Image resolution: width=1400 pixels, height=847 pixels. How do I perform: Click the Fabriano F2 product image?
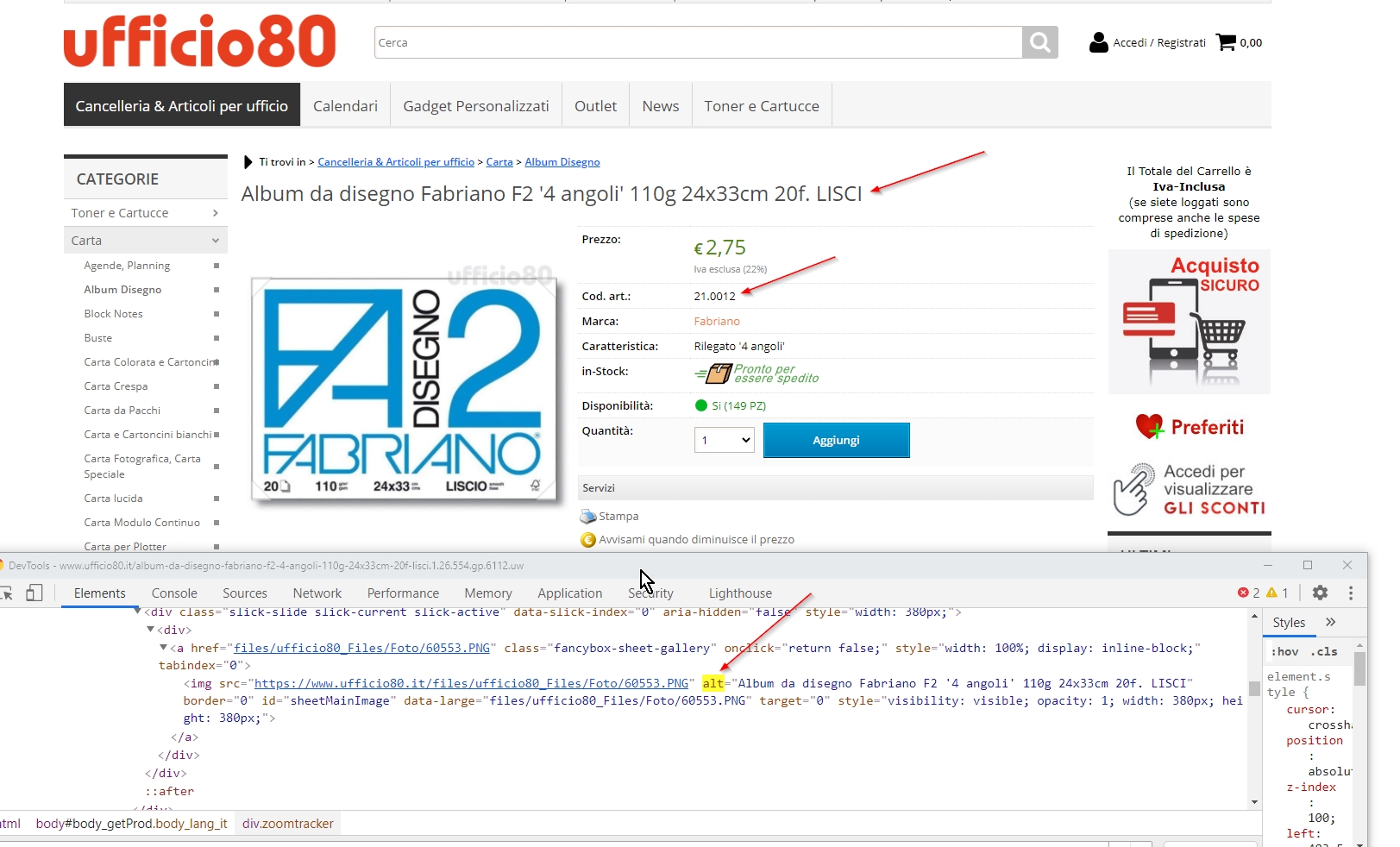pyautogui.click(x=404, y=390)
